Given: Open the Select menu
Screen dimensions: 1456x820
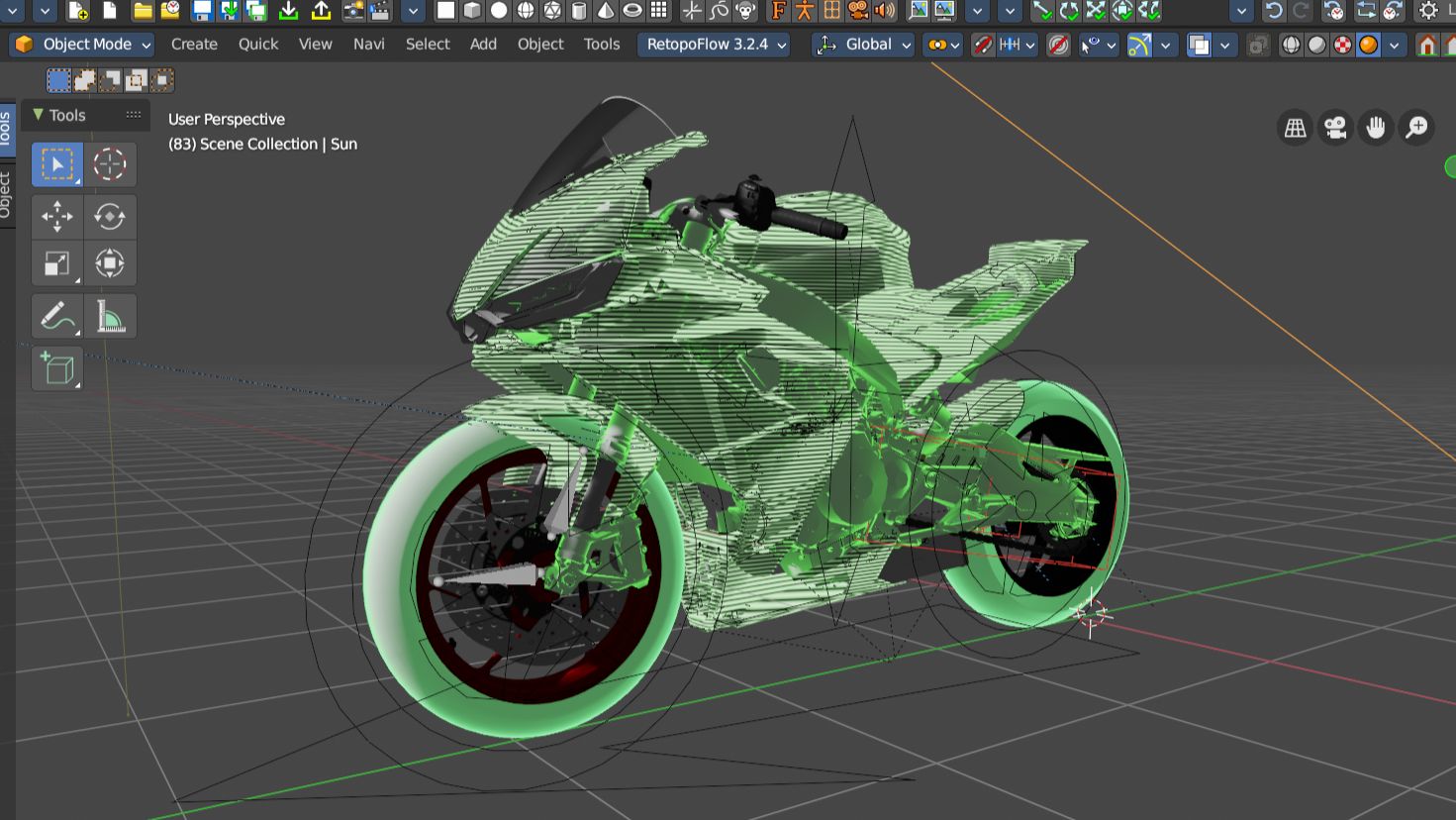Looking at the screenshot, I should 427,45.
